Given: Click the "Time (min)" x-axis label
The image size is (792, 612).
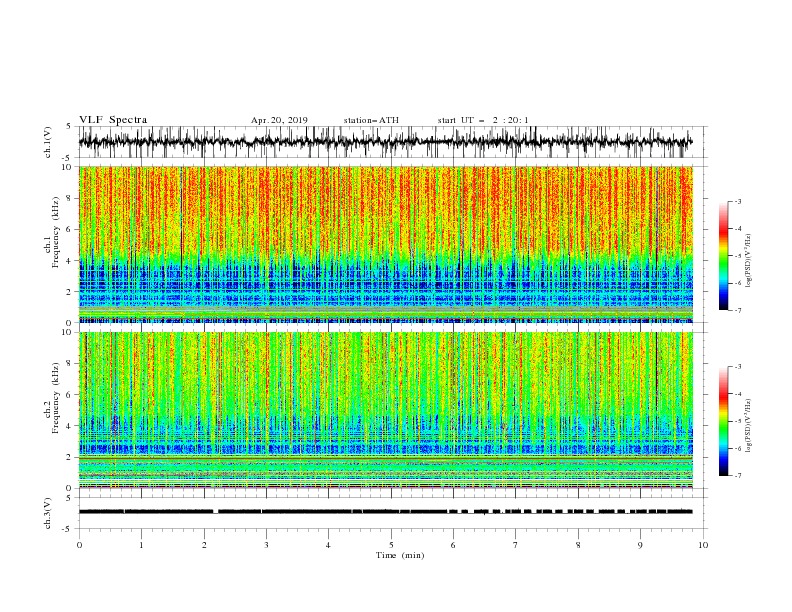Looking at the screenshot, I should (x=400, y=555).
